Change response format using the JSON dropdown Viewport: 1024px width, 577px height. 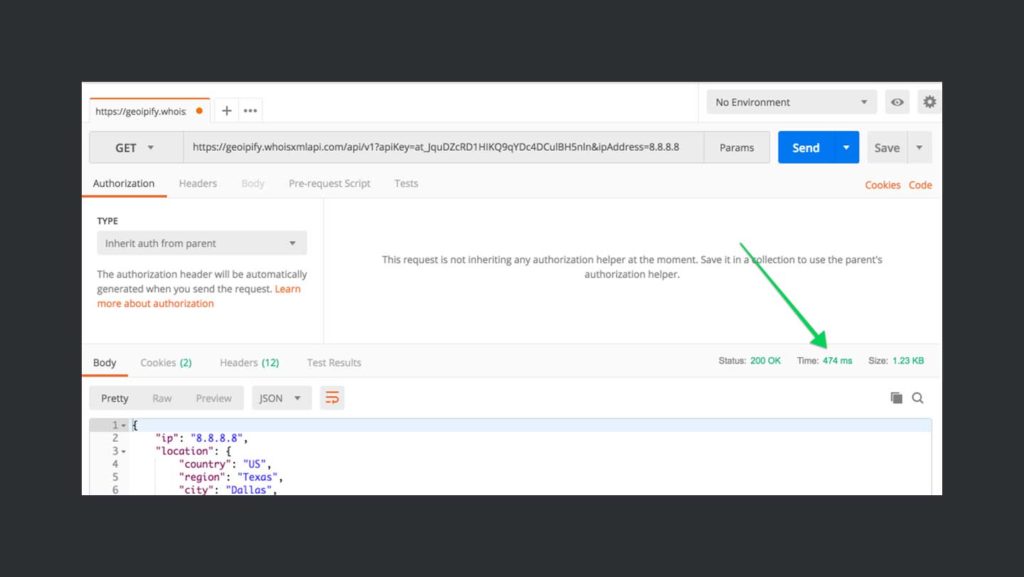(x=281, y=397)
